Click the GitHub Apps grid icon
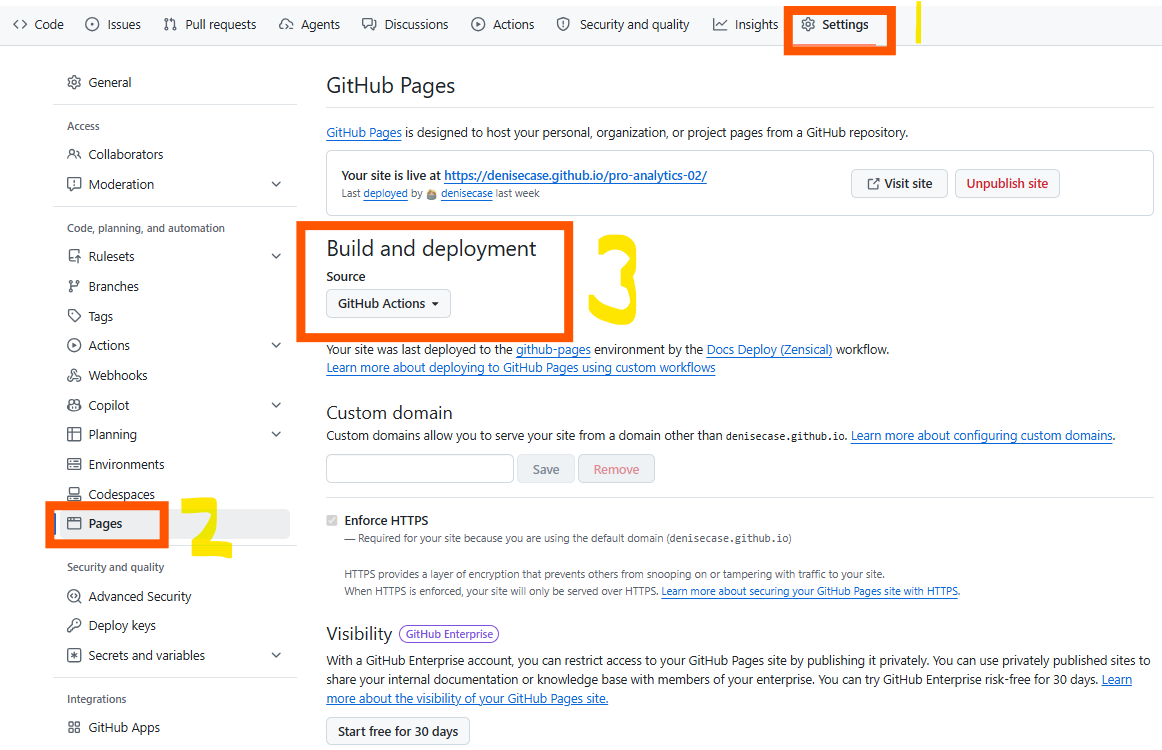Screen dimensions: 1162x750 [x=74, y=727]
